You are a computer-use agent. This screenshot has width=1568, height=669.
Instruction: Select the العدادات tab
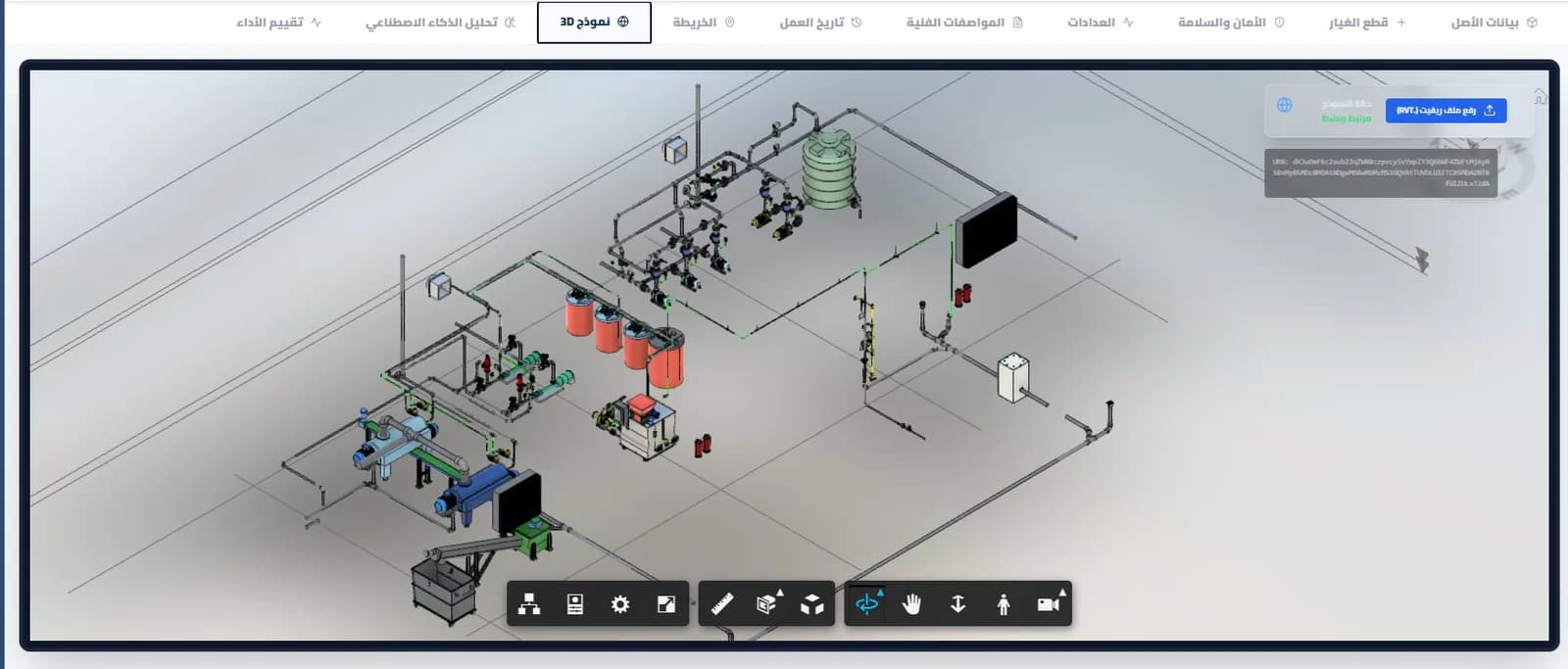[1100, 23]
